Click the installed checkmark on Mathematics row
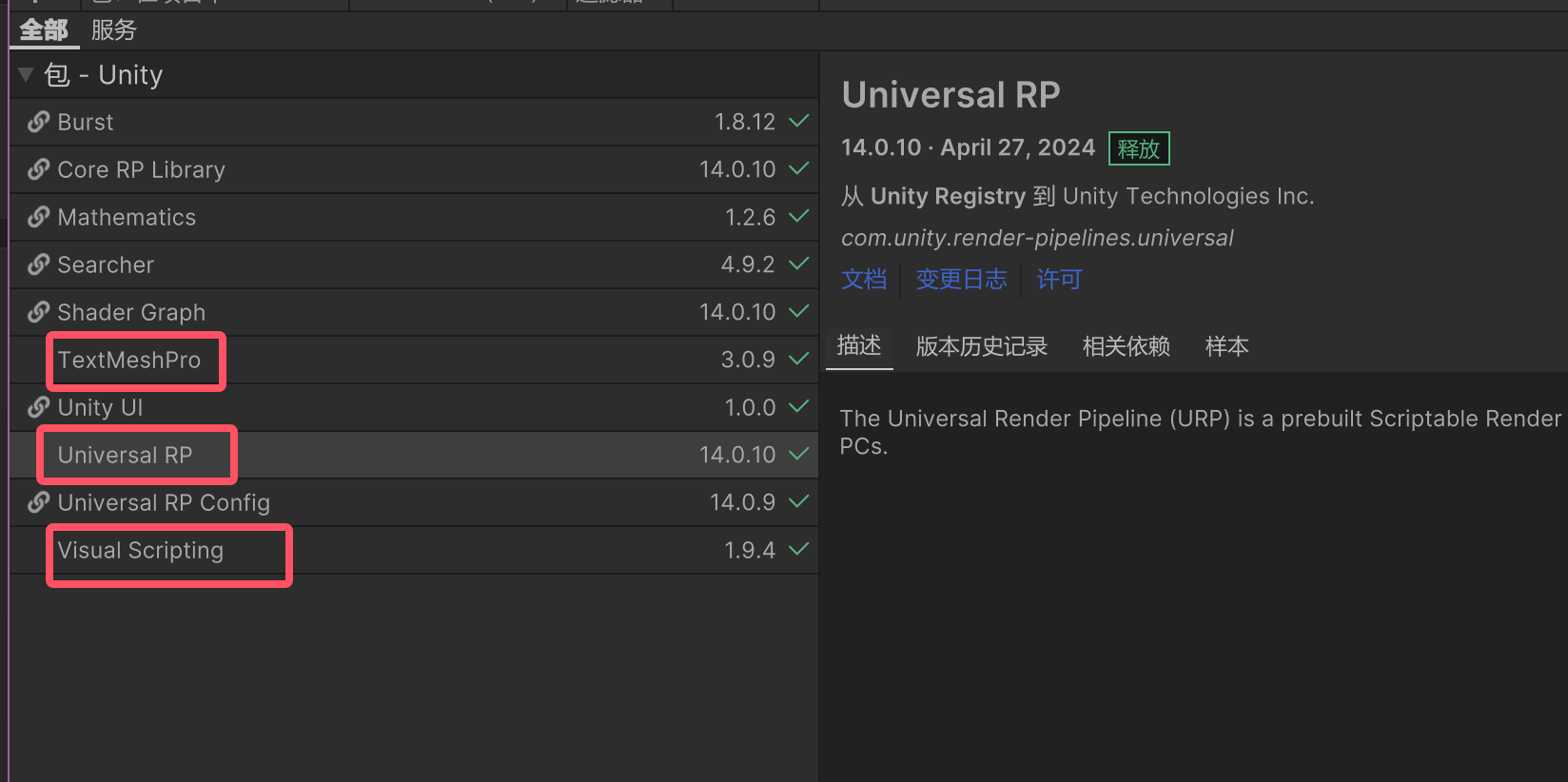This screenshot has height=782, width=1568. 799,216
